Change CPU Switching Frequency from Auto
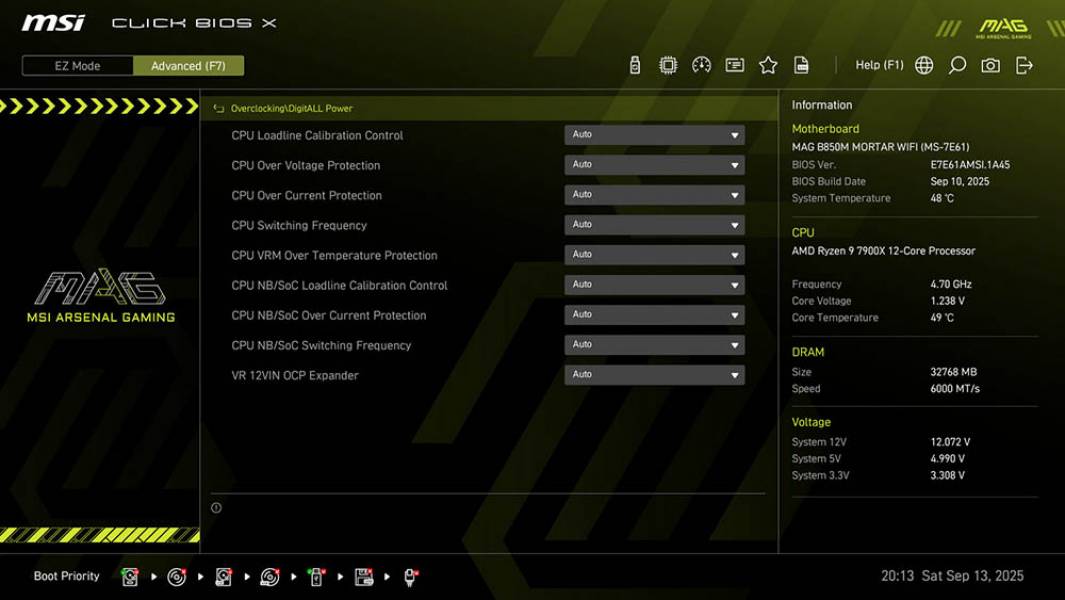 coord(654,224)
